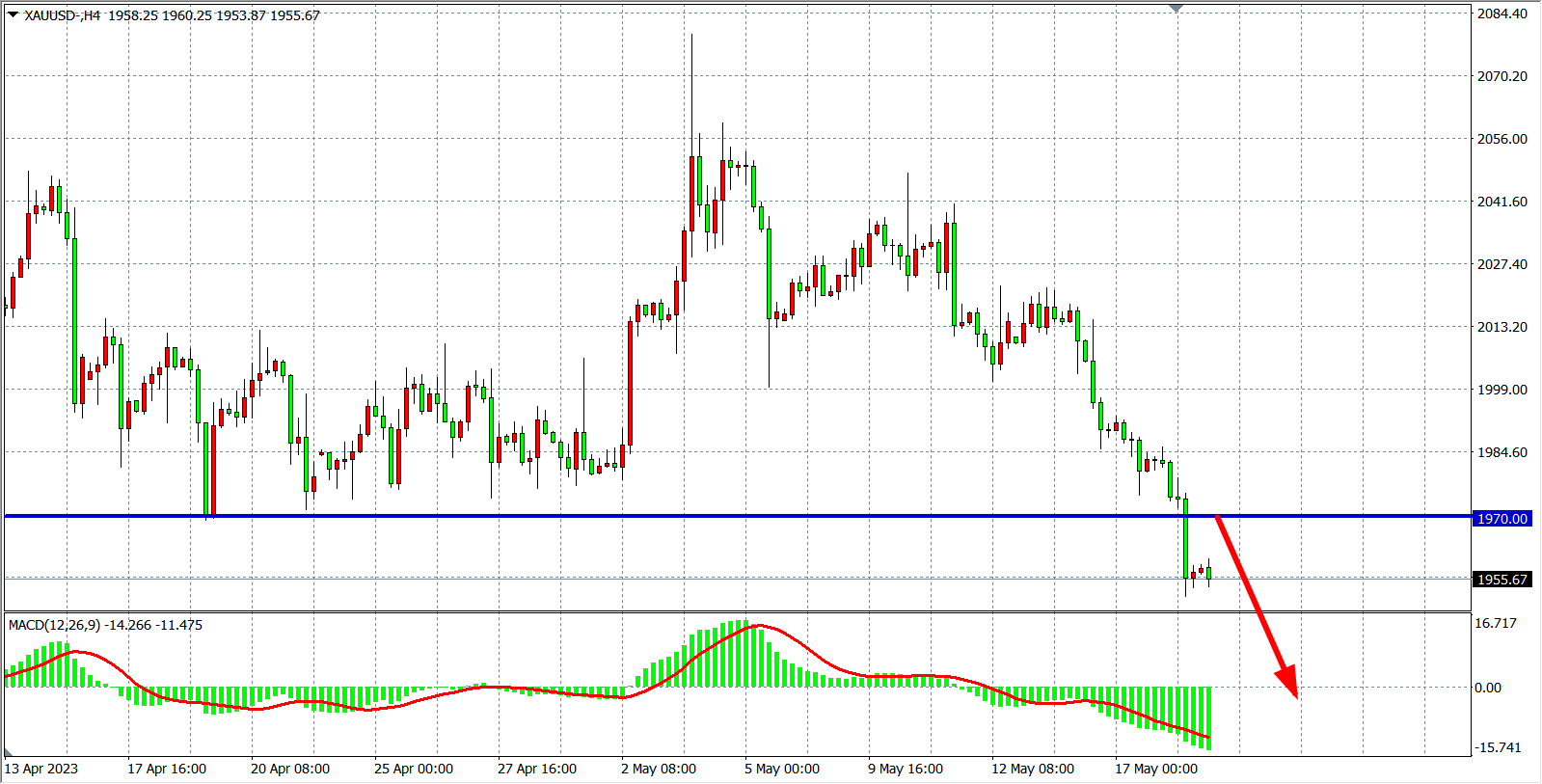Viewport: 1542px width, 784px height.
Task: Click the 2 May 08:00 time label
Action: (659, 769)
